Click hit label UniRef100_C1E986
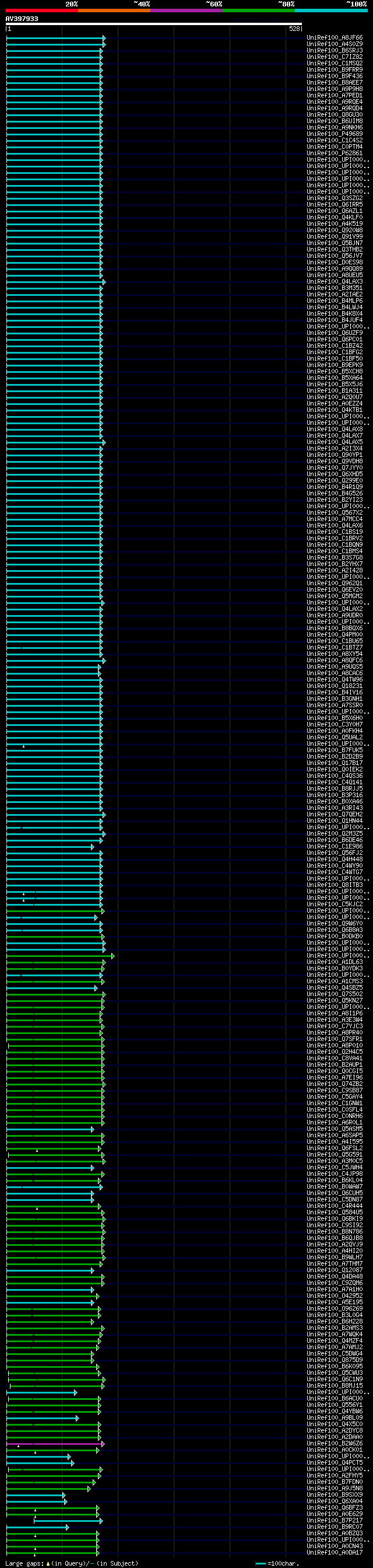373x1568 pixels. point(335,846)
